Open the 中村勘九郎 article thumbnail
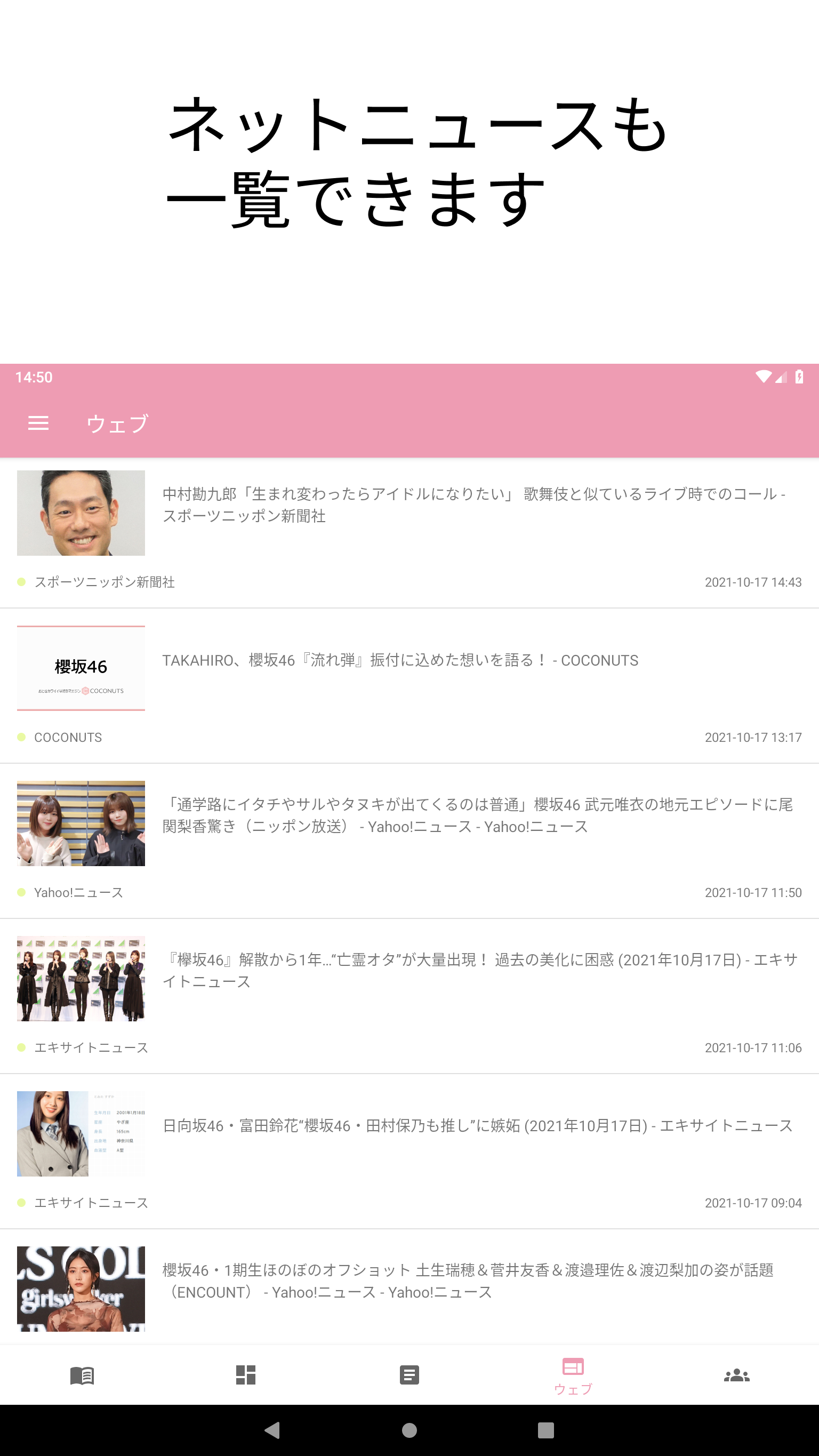Image resolution: width=819 pixels, height=1456 pixels. (x=81, y=513)
